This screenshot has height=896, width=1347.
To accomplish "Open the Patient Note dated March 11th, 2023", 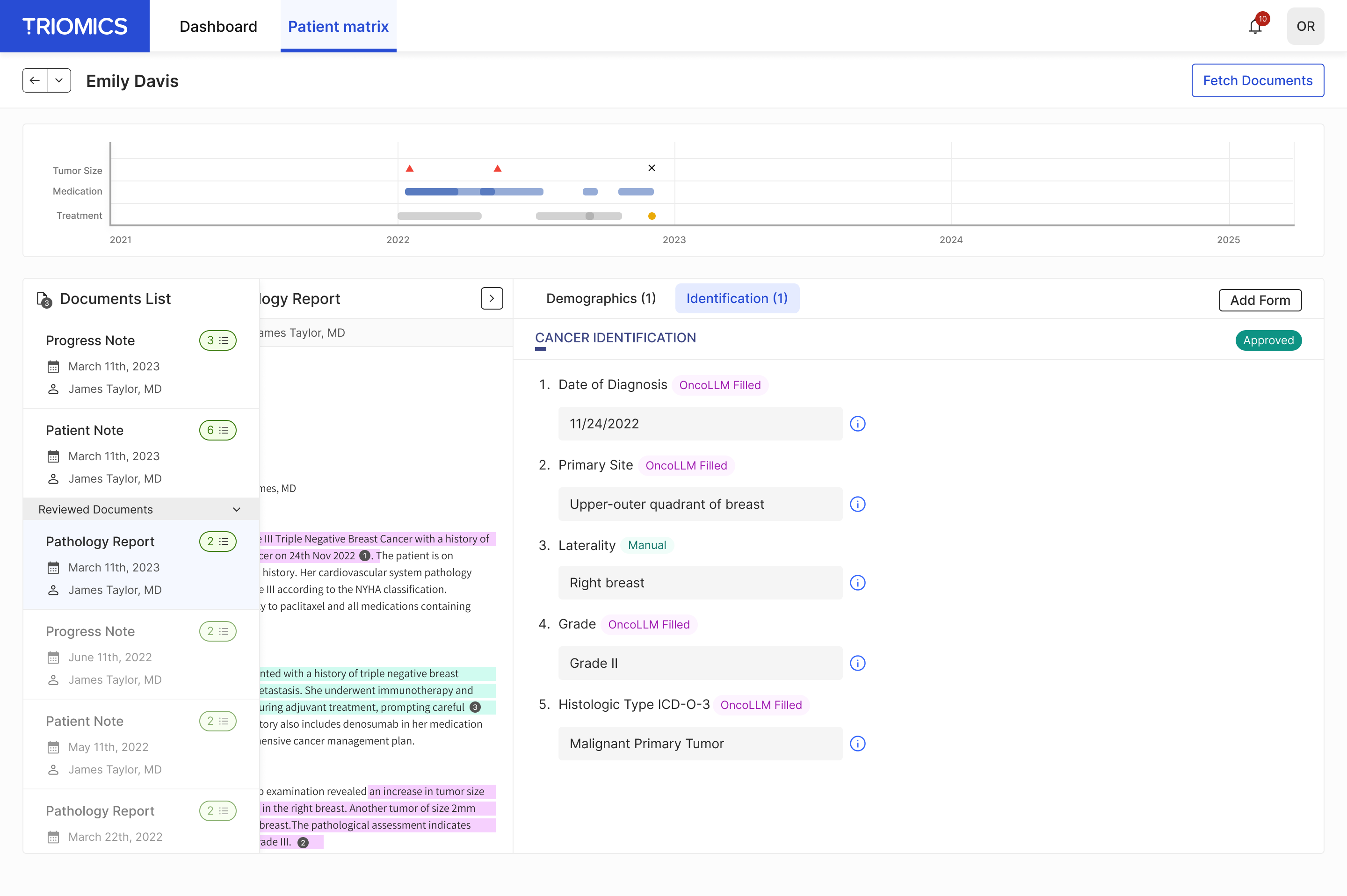I will (x=141, y=453).
